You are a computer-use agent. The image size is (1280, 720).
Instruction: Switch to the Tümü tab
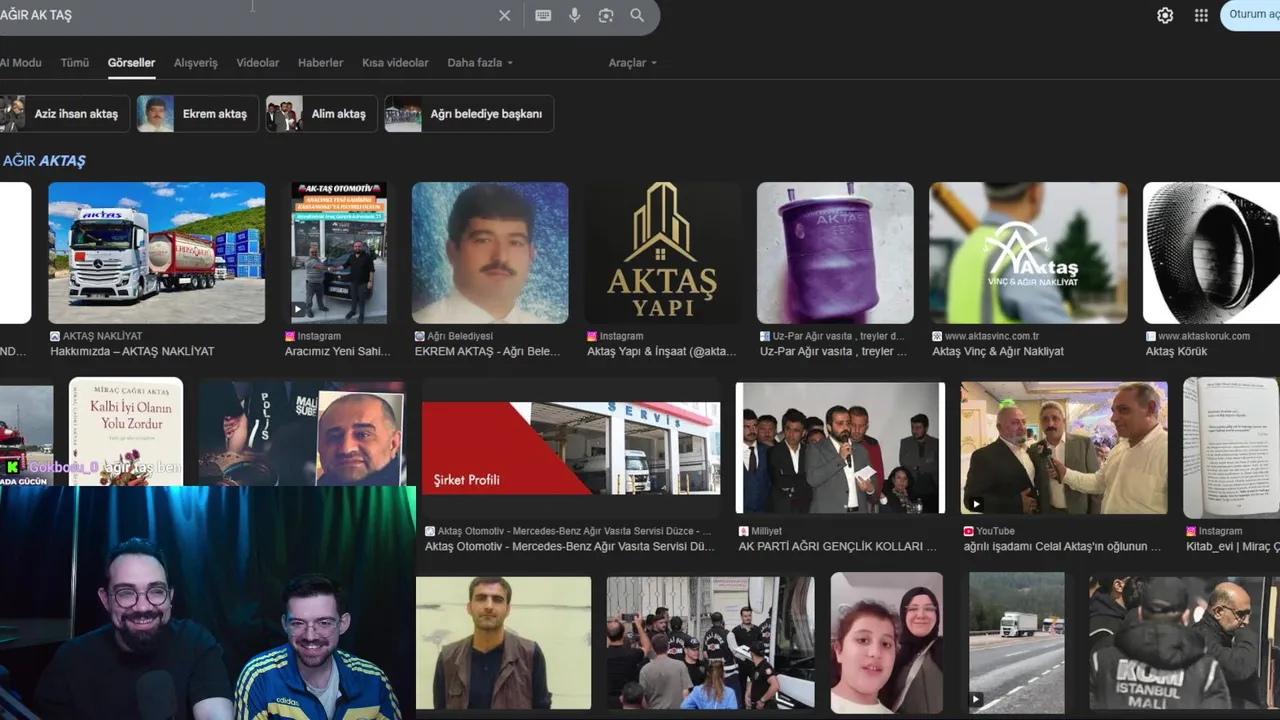click(75, 62)
